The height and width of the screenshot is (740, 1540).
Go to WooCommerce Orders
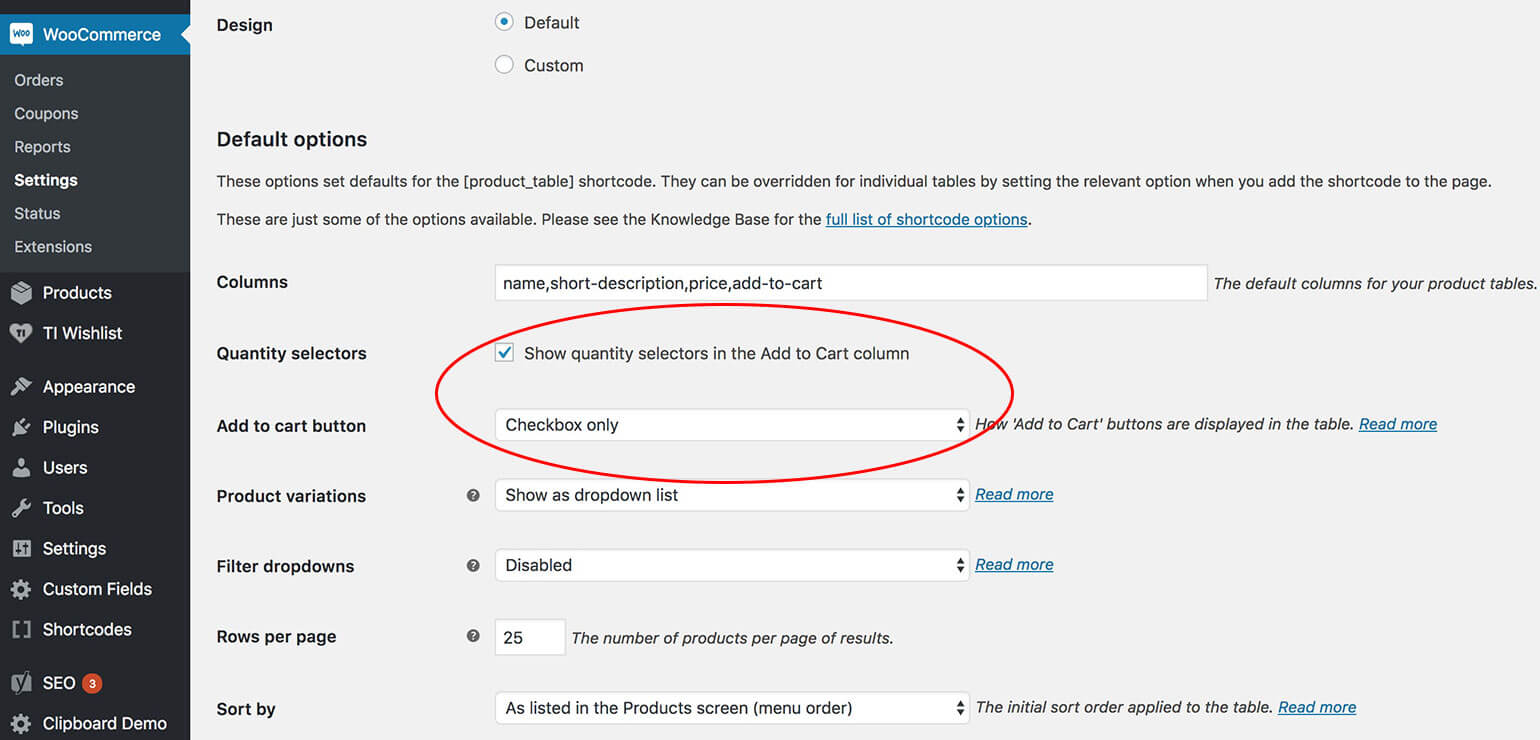pos(38,79)
